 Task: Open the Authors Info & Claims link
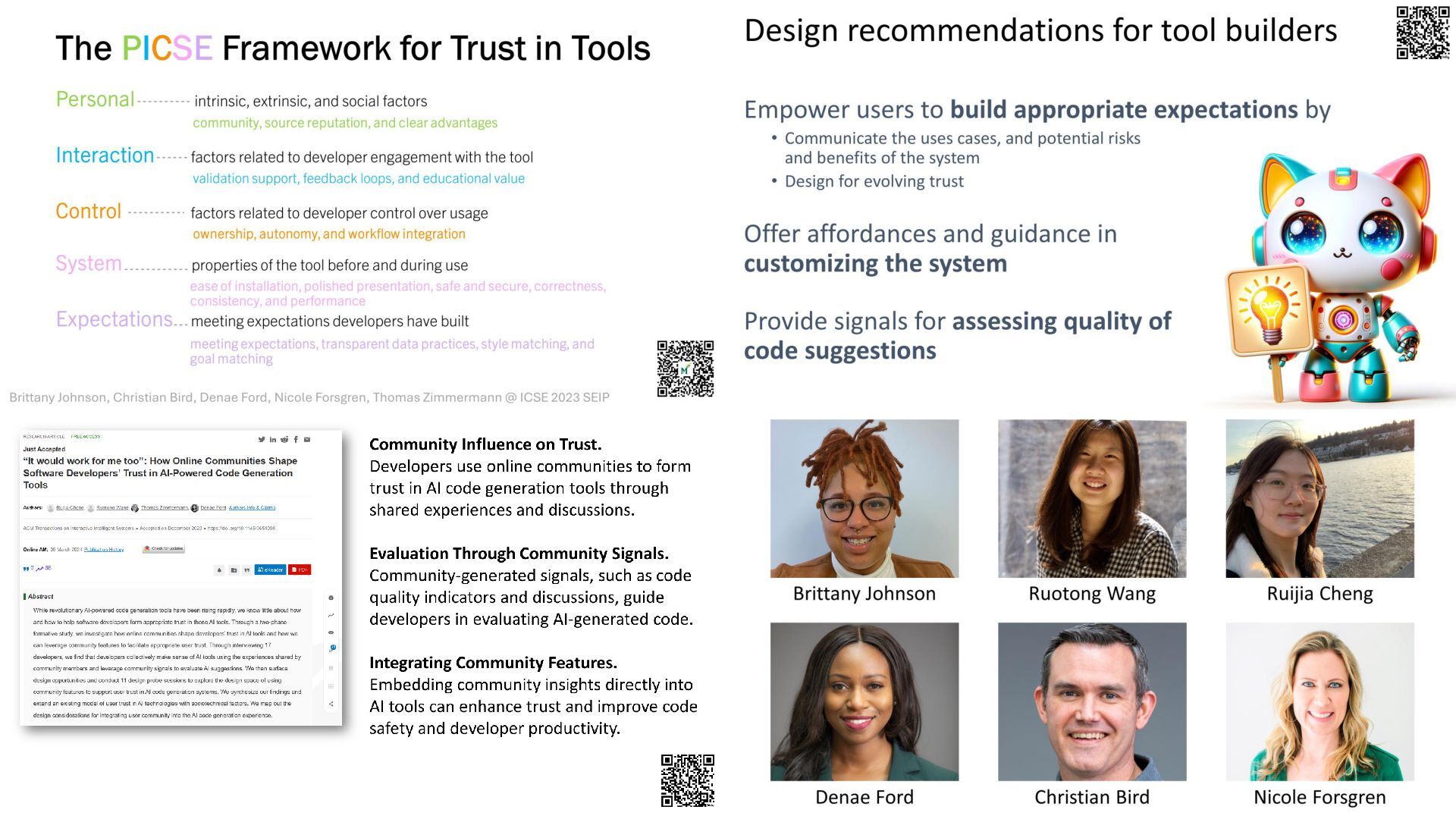(252, 507)
